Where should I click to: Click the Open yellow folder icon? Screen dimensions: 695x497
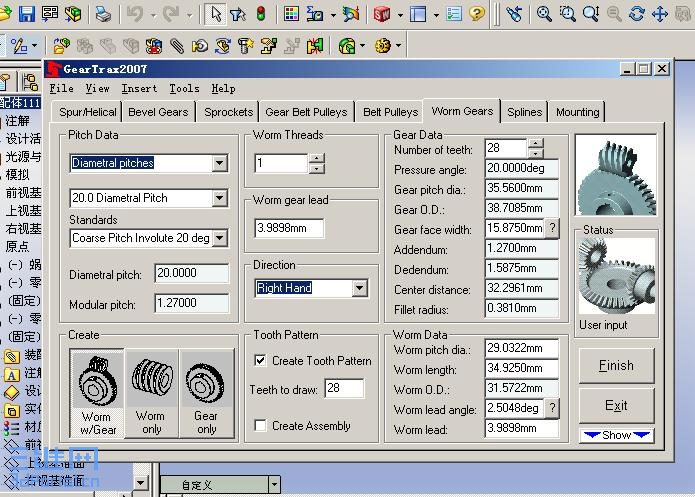(x=5, y=14)
